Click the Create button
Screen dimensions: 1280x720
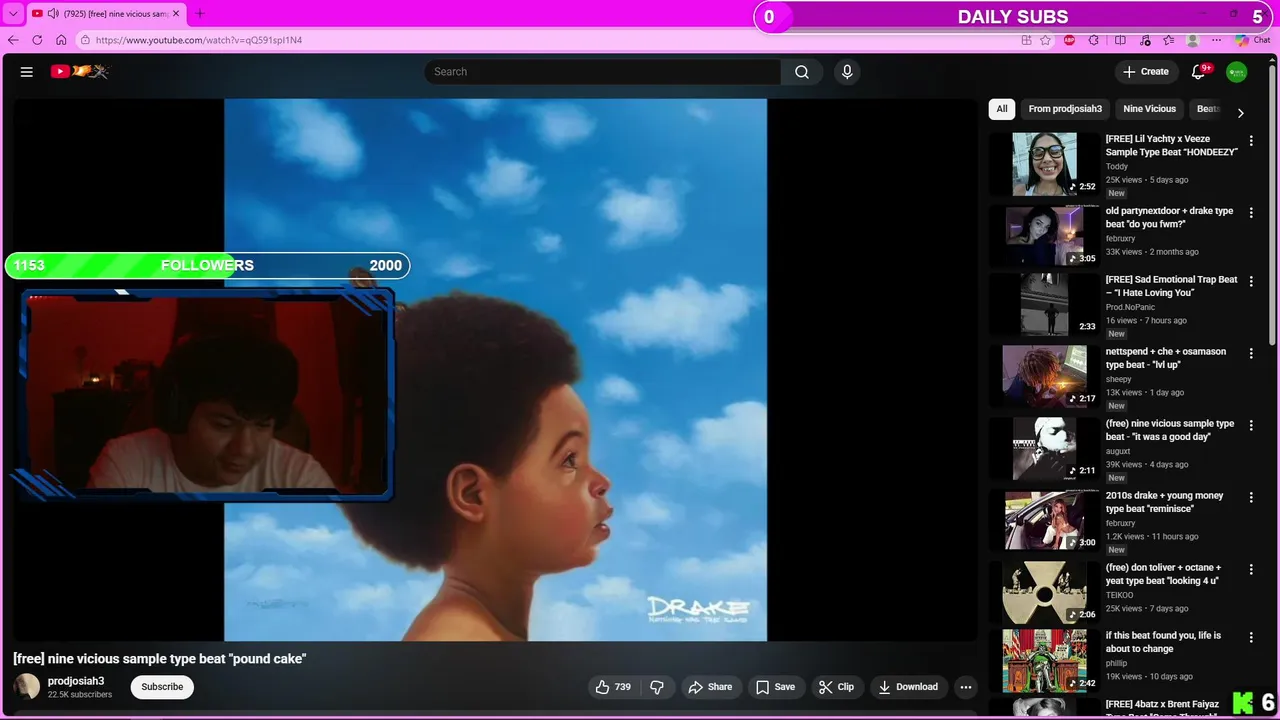click(x=1145, y=72)
